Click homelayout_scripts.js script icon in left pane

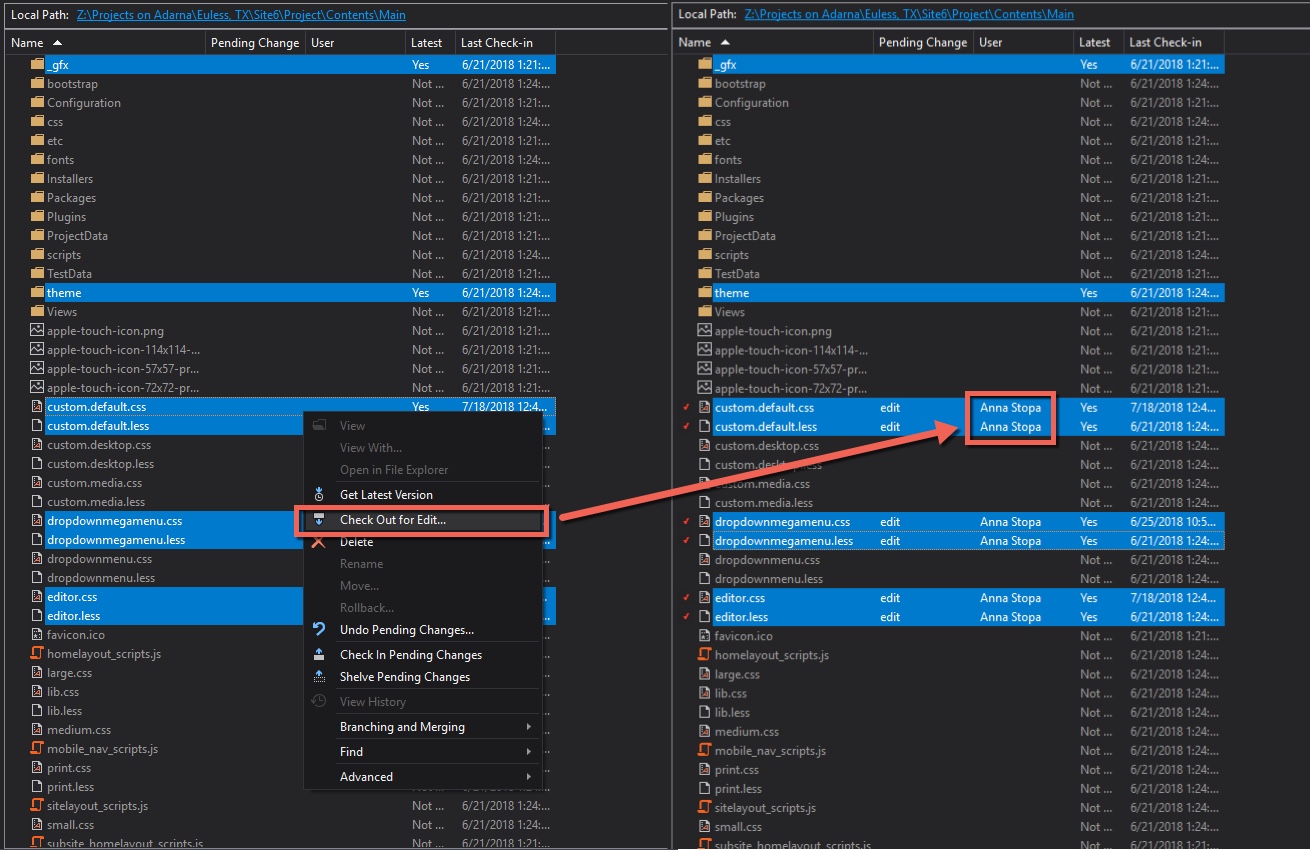37,654
